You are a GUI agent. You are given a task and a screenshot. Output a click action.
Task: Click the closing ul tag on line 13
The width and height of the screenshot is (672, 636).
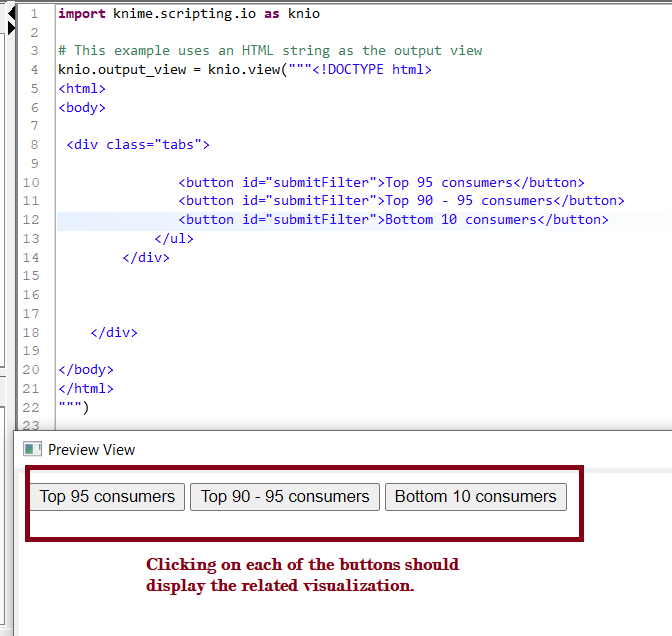(174, 239)
